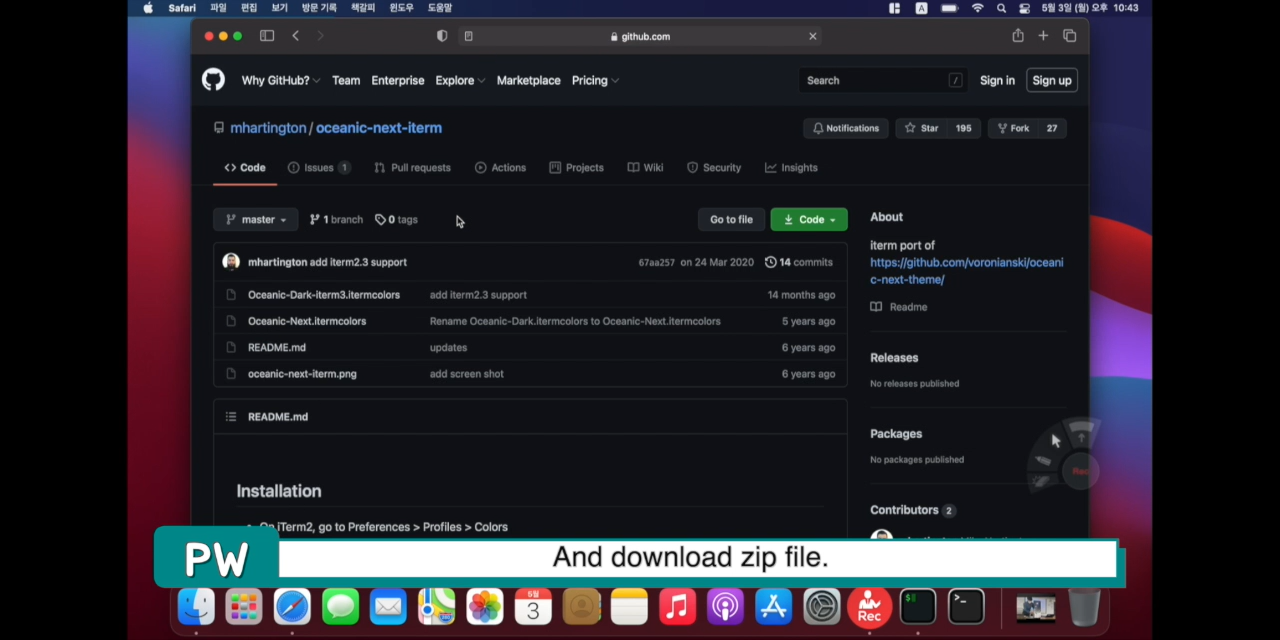Image resolution: width=1280 pixels, height=640 pixels.
Task: Click the Notifications bell button
Action: pyautogui.click(x=846, y=128)
